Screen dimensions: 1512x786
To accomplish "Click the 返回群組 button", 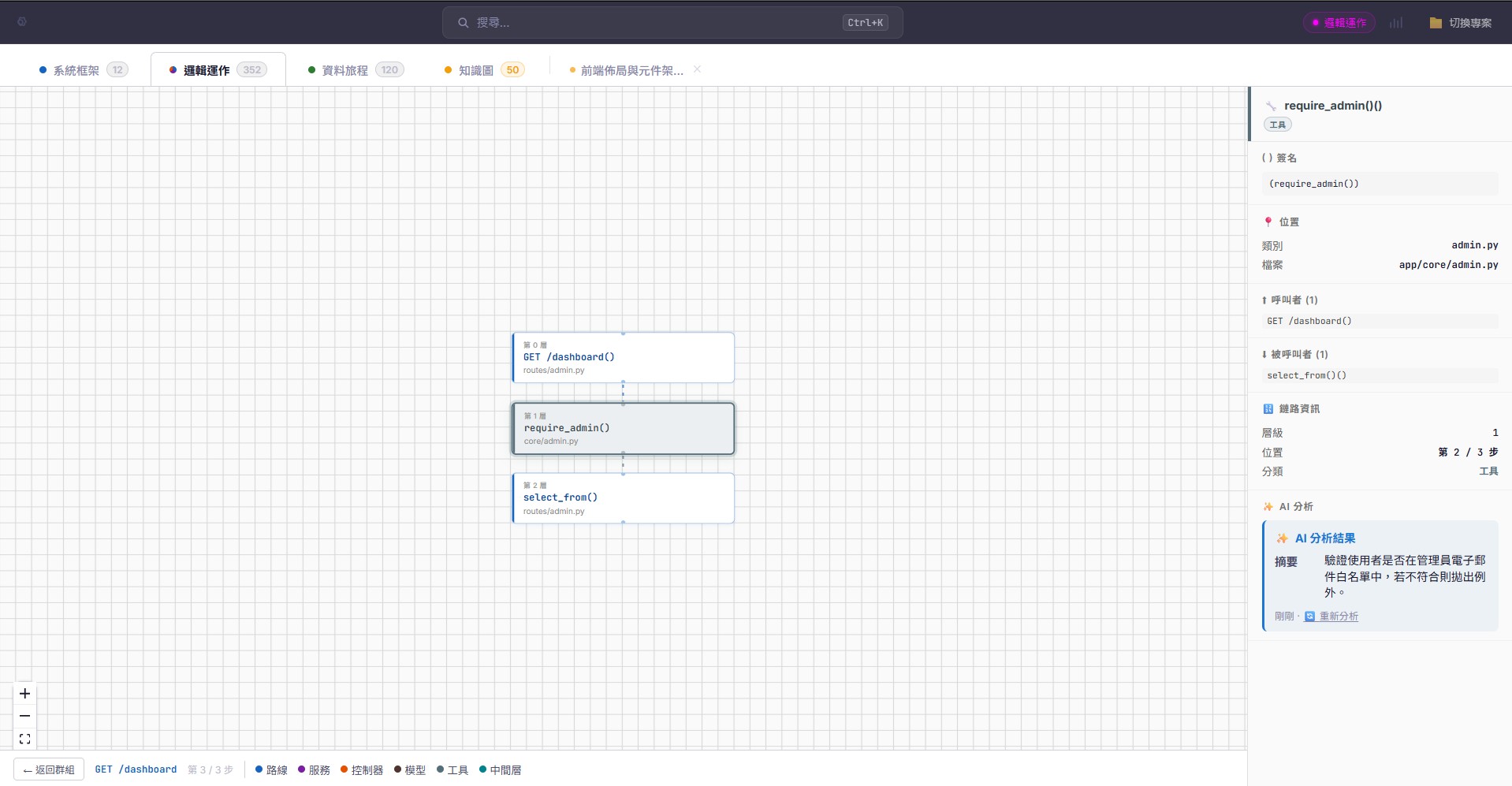I will pyautogui.click(x=49, y=769).
